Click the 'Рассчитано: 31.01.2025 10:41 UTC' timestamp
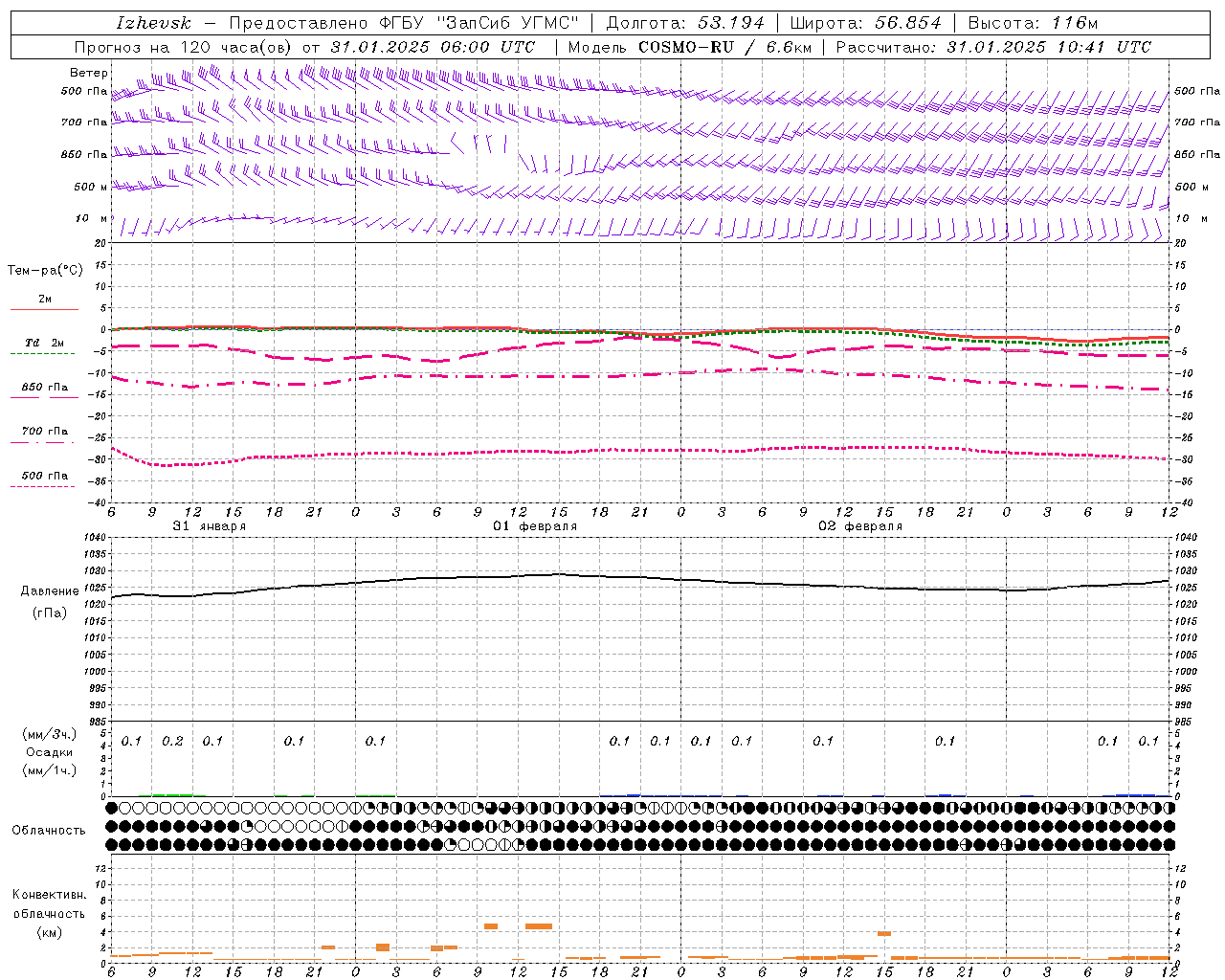1225x980 pixels. click(993, 47)
